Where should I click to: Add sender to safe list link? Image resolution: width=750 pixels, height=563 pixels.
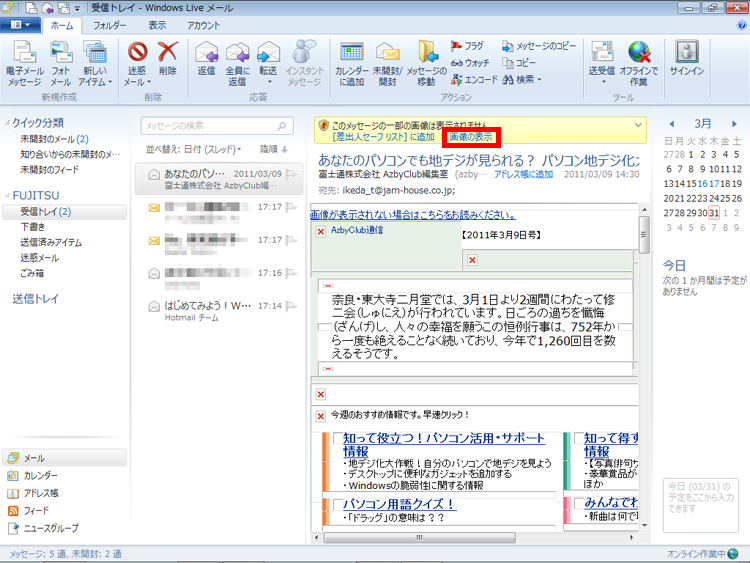(x=383, y=137)
